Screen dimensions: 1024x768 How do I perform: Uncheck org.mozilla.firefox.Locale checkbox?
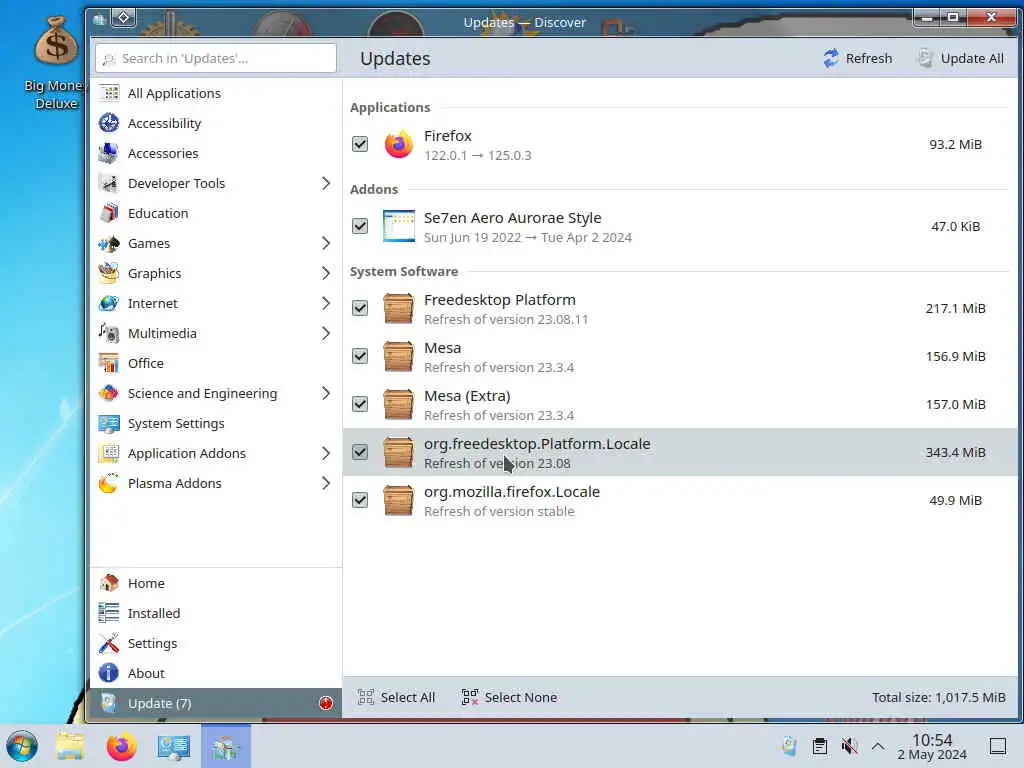tap(360, 500)
